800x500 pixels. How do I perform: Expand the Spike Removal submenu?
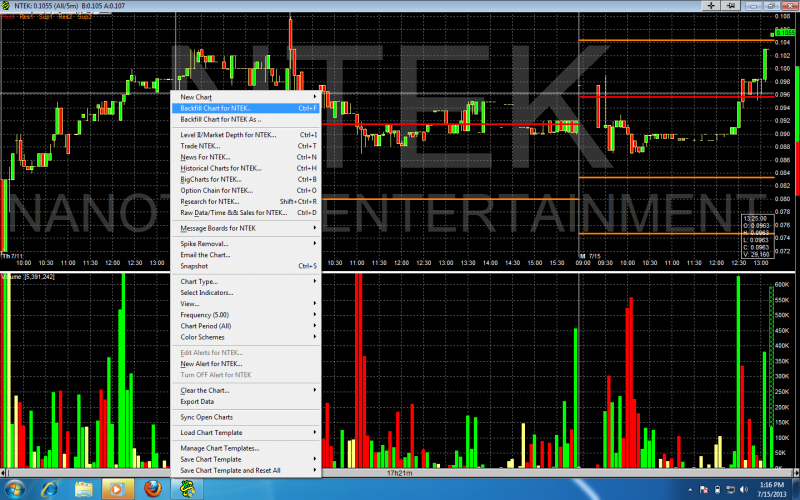(246, 244)
